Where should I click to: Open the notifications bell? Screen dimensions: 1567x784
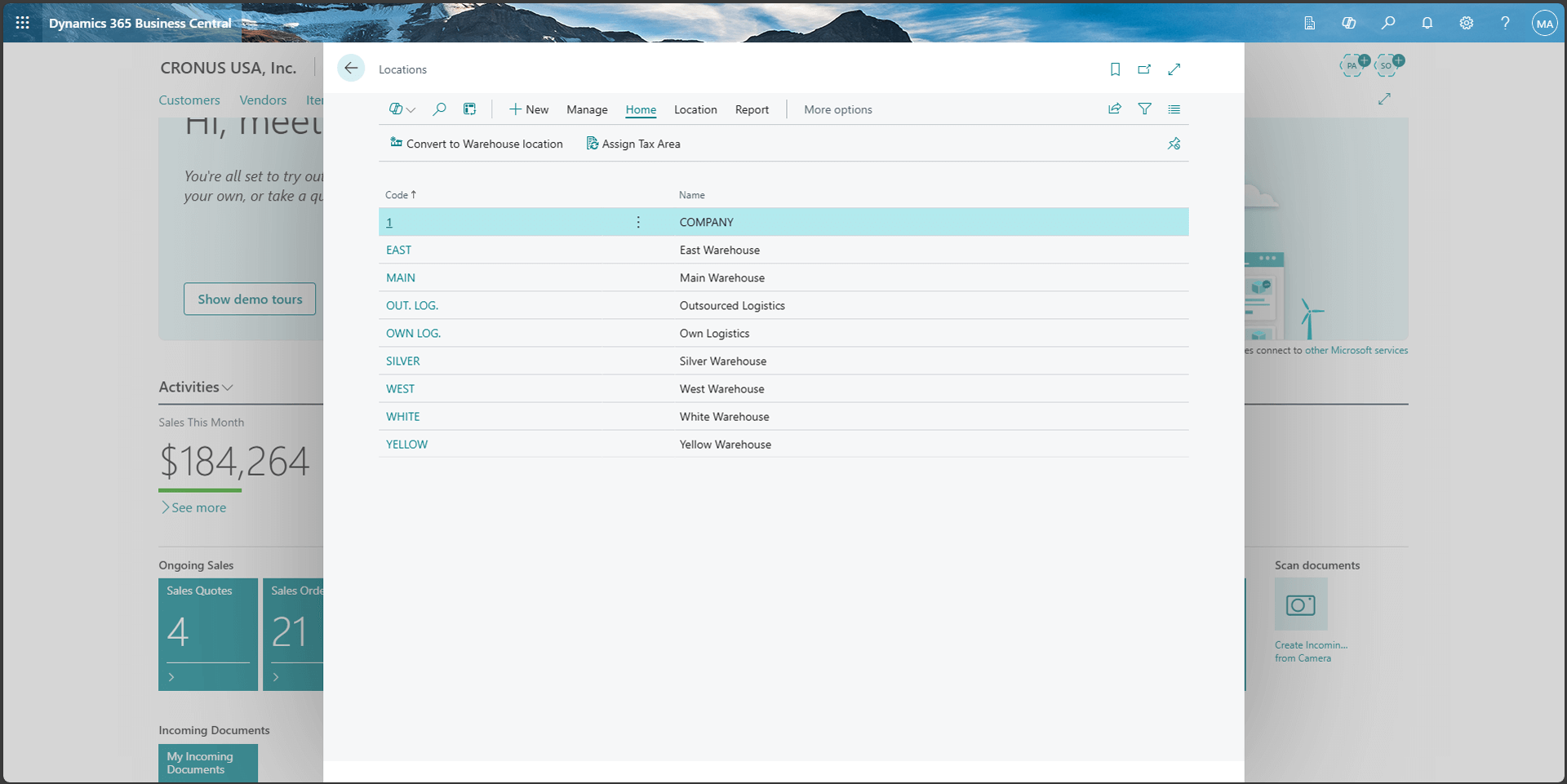point(1427,23)
